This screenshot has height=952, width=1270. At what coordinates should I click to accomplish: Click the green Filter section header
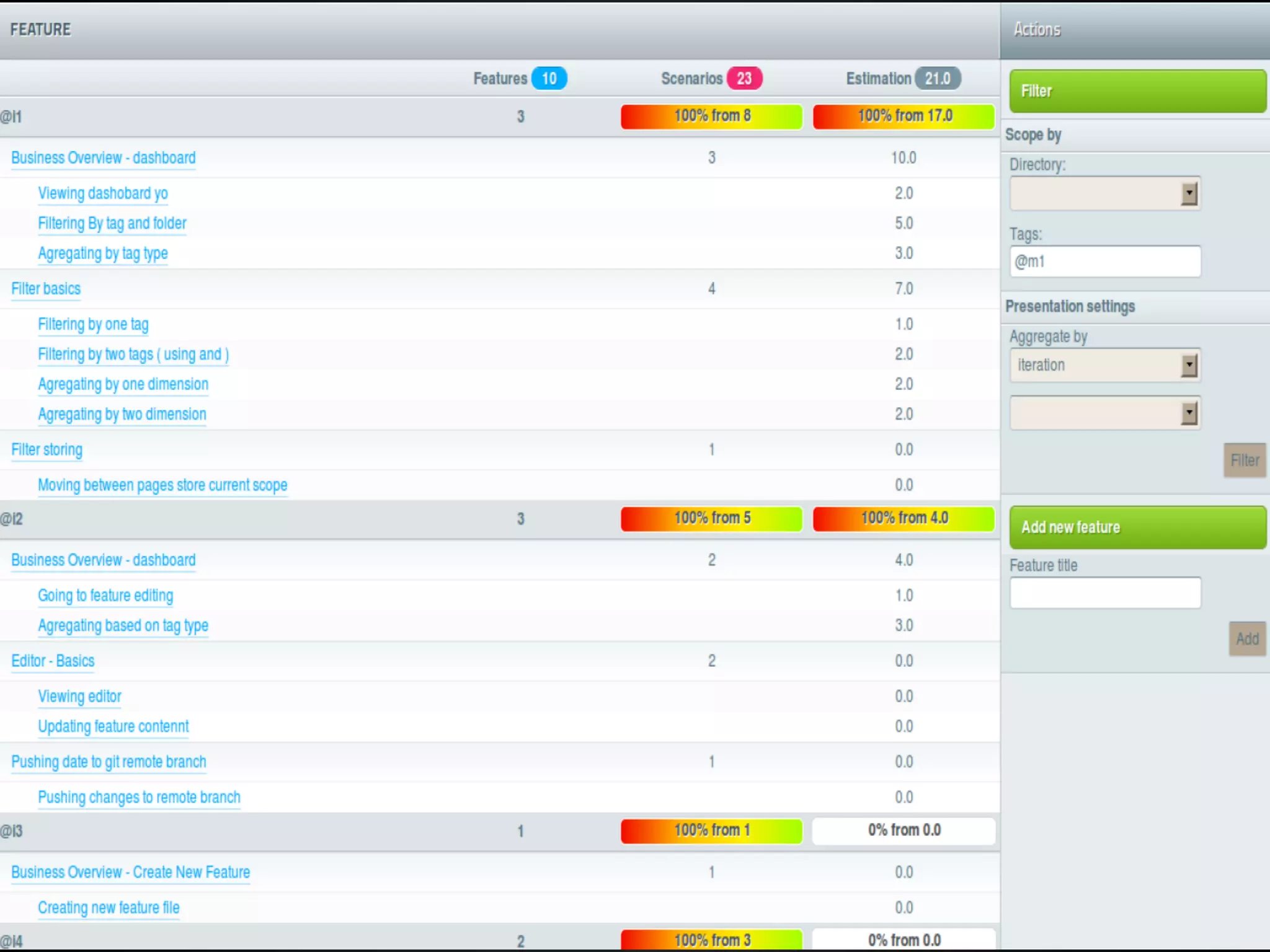(x=1137, y=91)
